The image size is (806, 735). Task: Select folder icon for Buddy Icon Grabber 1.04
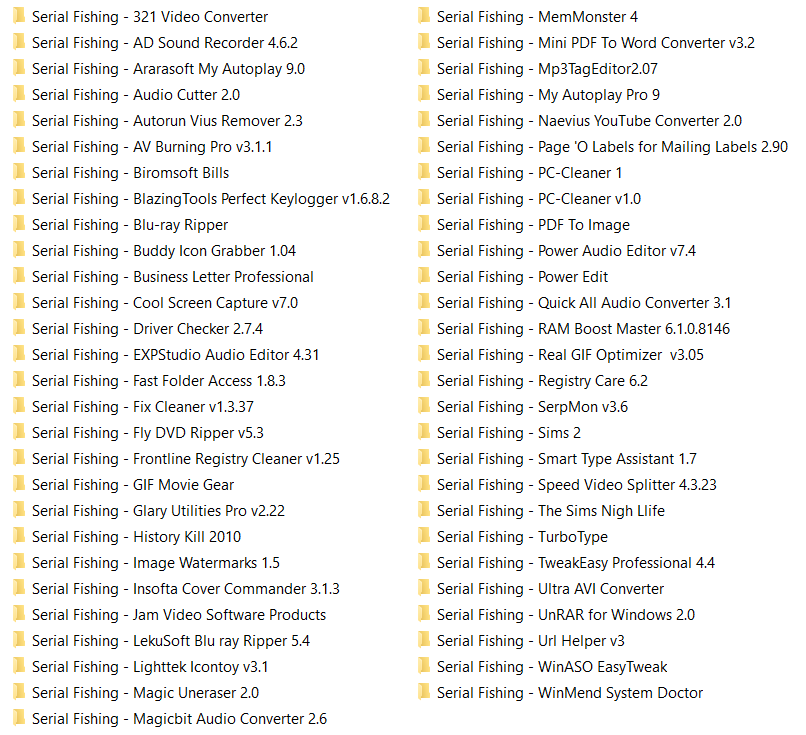click(x=19, y=250)
